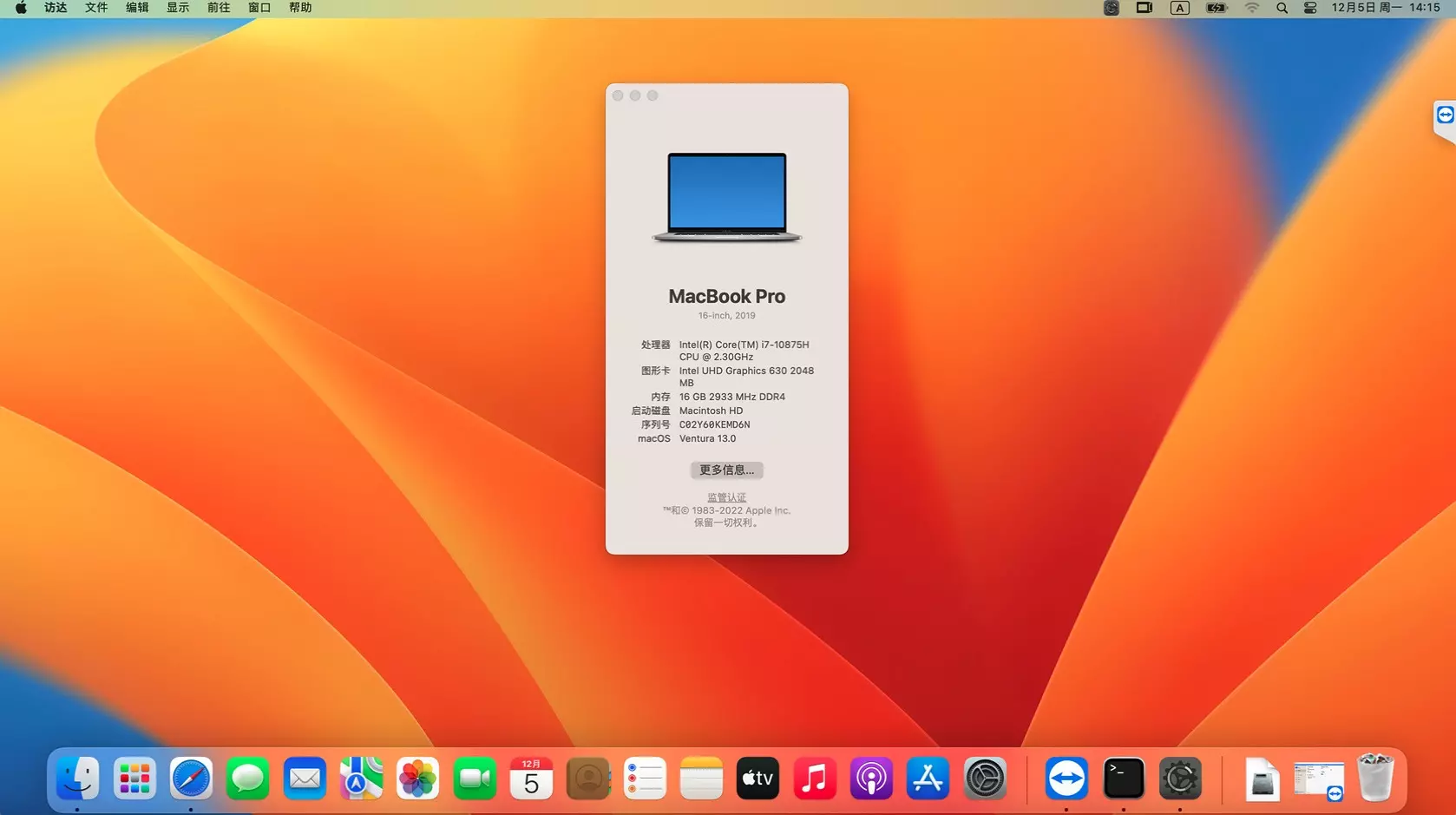Open Apple Music app
This screenshot has height=815, width=1456.
(814, 779)
